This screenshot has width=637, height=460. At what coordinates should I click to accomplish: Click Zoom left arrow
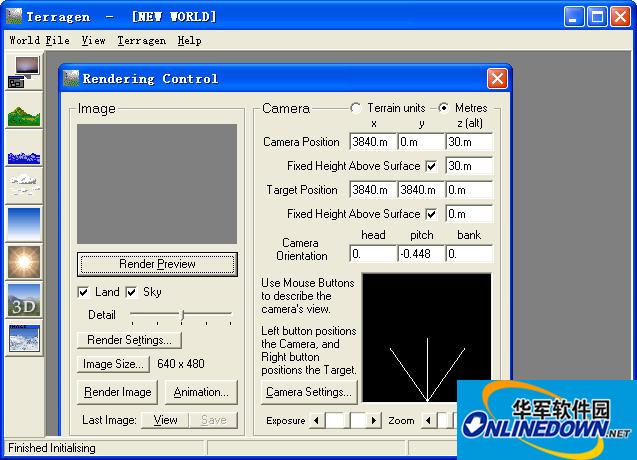click(428, 421)
